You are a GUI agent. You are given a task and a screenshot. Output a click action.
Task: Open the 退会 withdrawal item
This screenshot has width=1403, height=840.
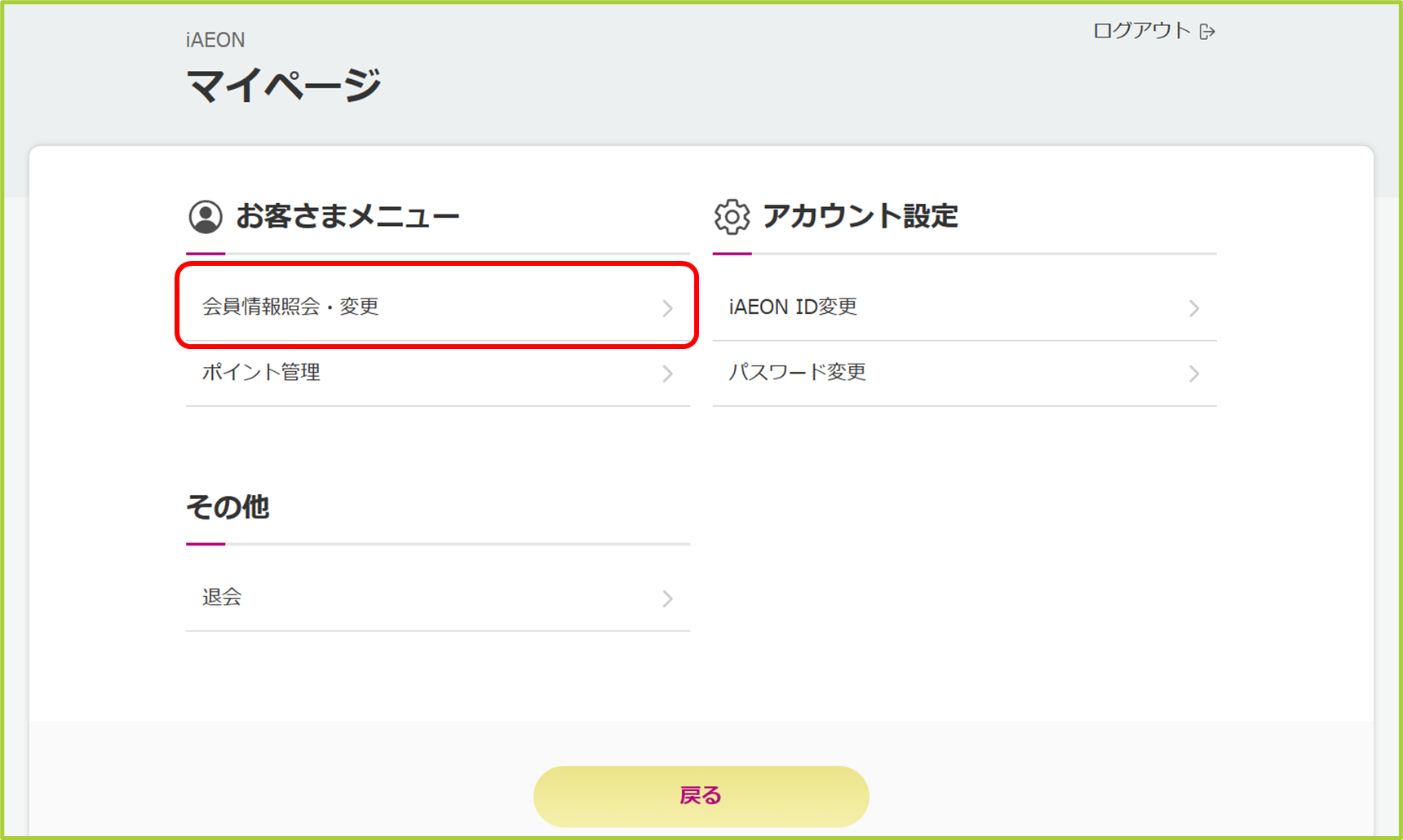[438, 598]
